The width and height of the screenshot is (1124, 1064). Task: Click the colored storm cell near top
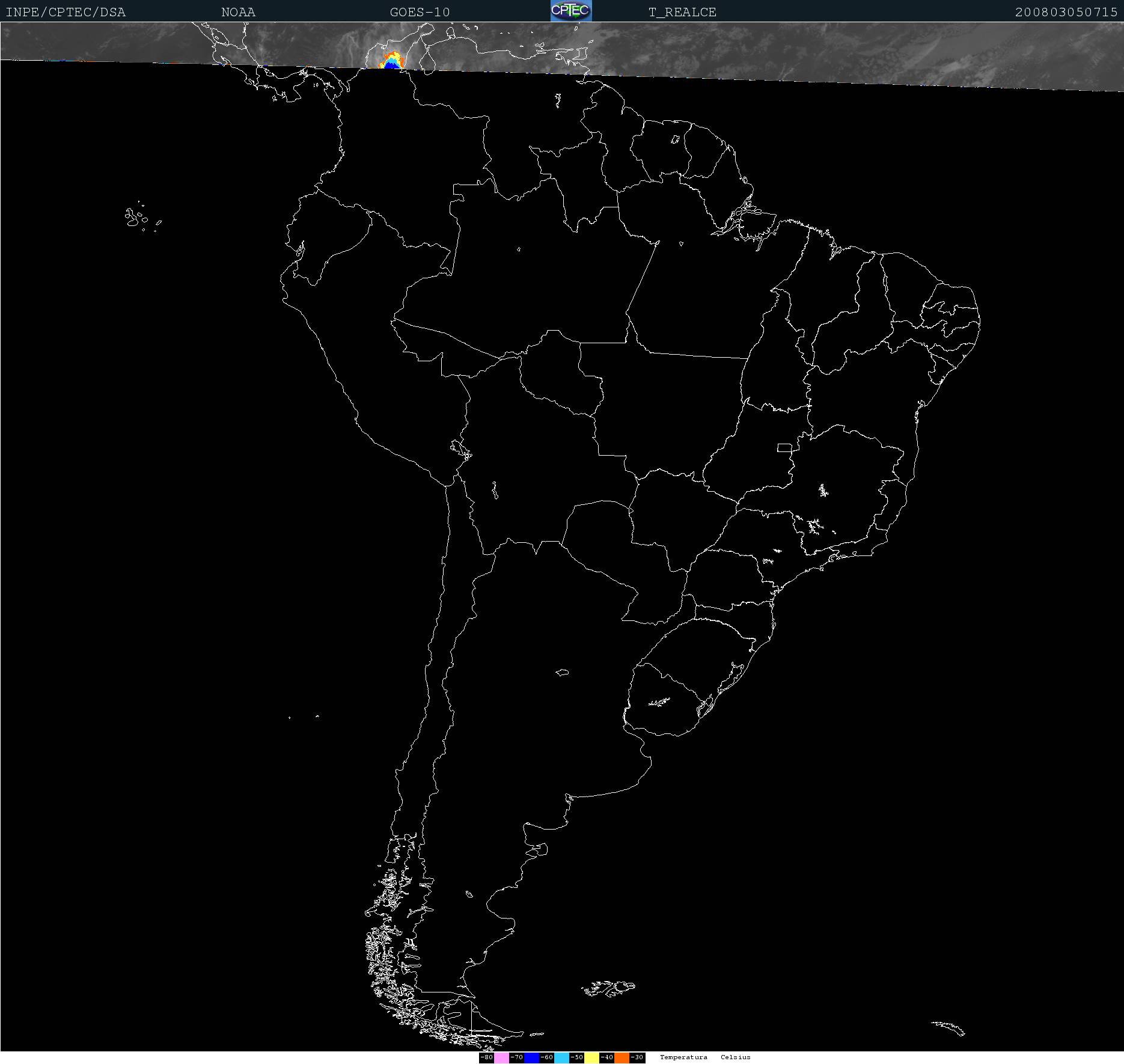point(390,61)
